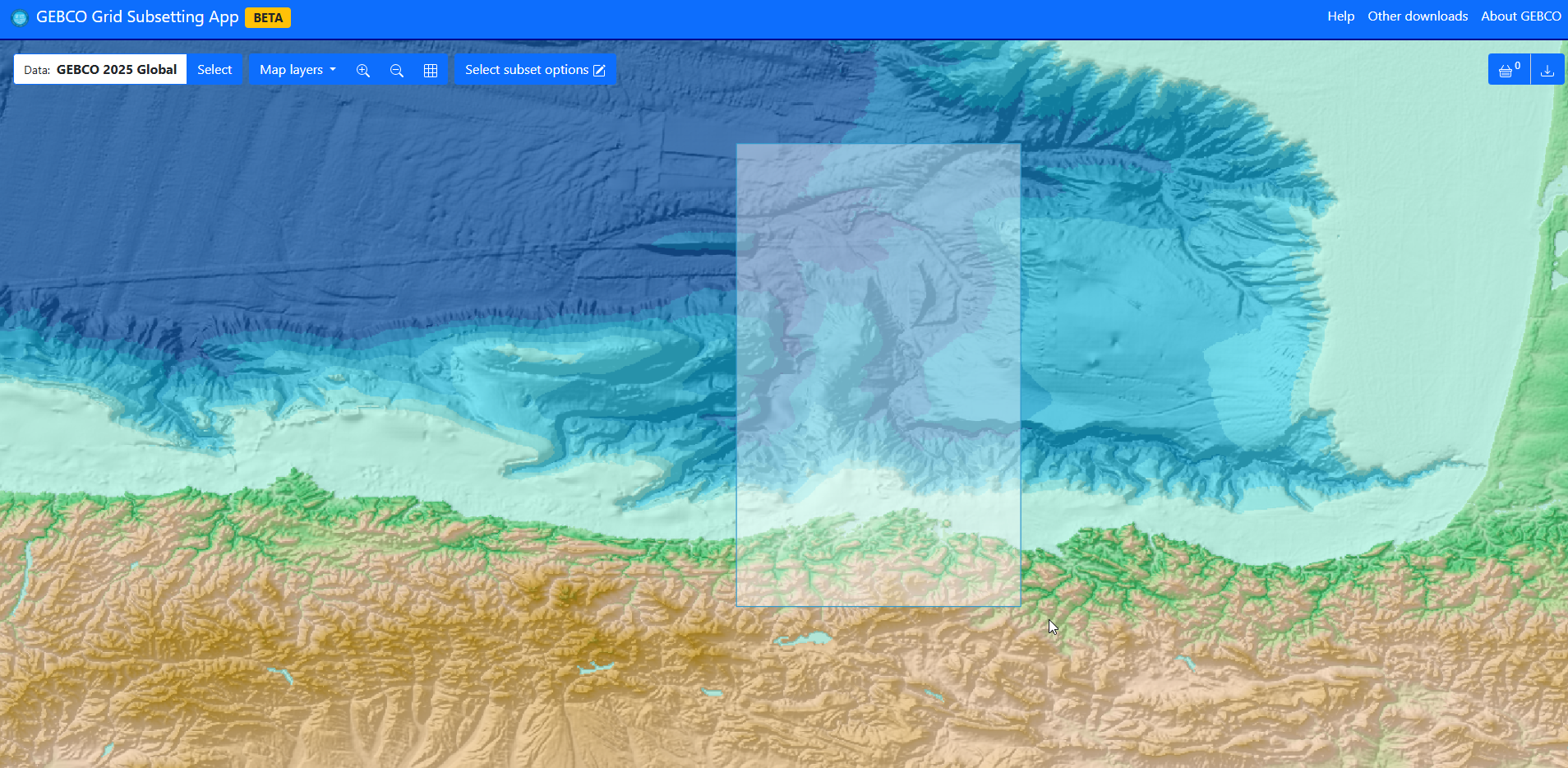Screen dimensions: 1568x768
Task: Zoom out using the magnifier minus icon
Action: coord(397,71)
